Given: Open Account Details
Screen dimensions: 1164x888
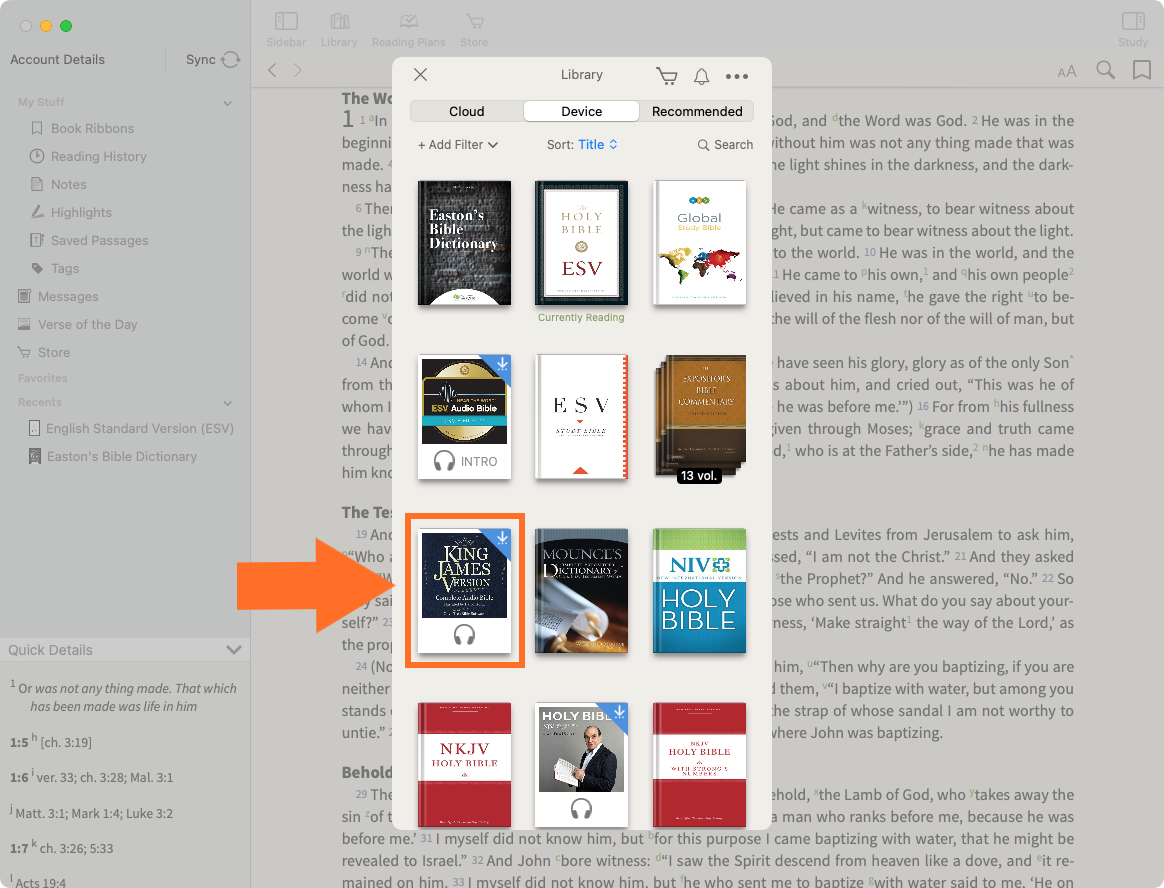Looking at the screenshot, I should [x=57, y=60].
